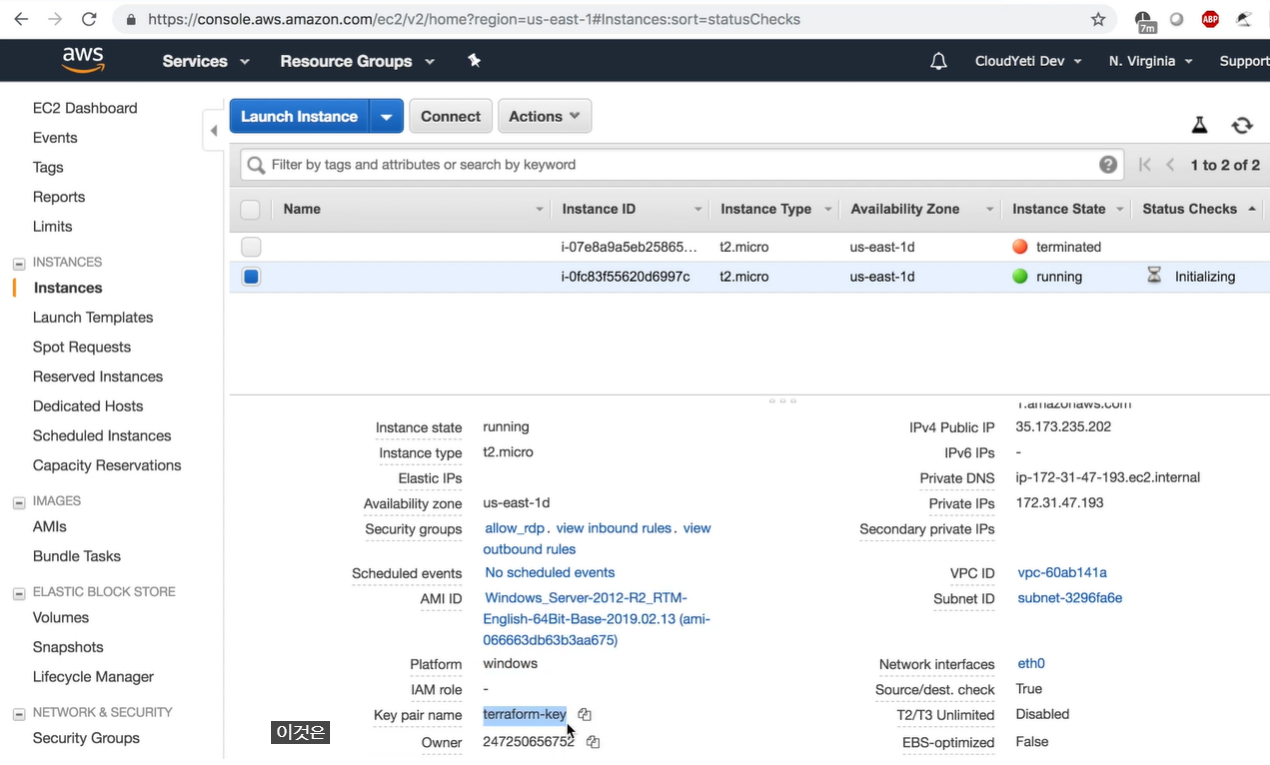Screen dimensions: 1270x765
Task: Reload the page with browser refresh icon
Action: tap(89, 19)
